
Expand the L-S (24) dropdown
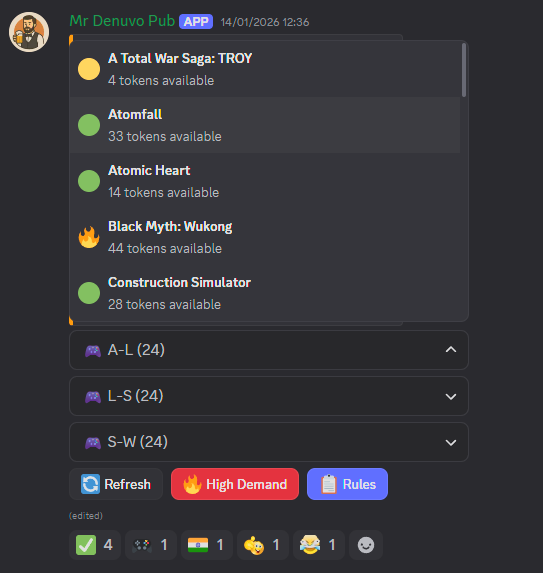pyautogui.click(x=269, y=396)
